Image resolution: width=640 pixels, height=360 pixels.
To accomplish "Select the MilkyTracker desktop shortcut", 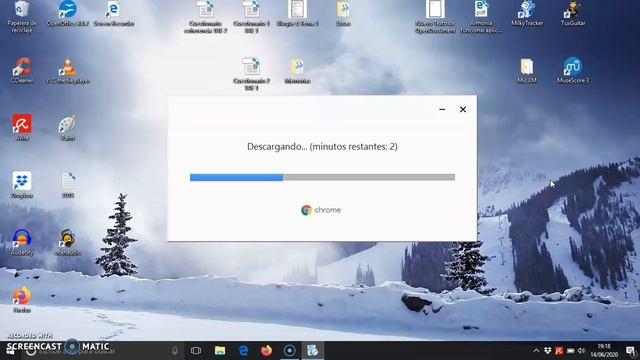I will pos(527,14).
